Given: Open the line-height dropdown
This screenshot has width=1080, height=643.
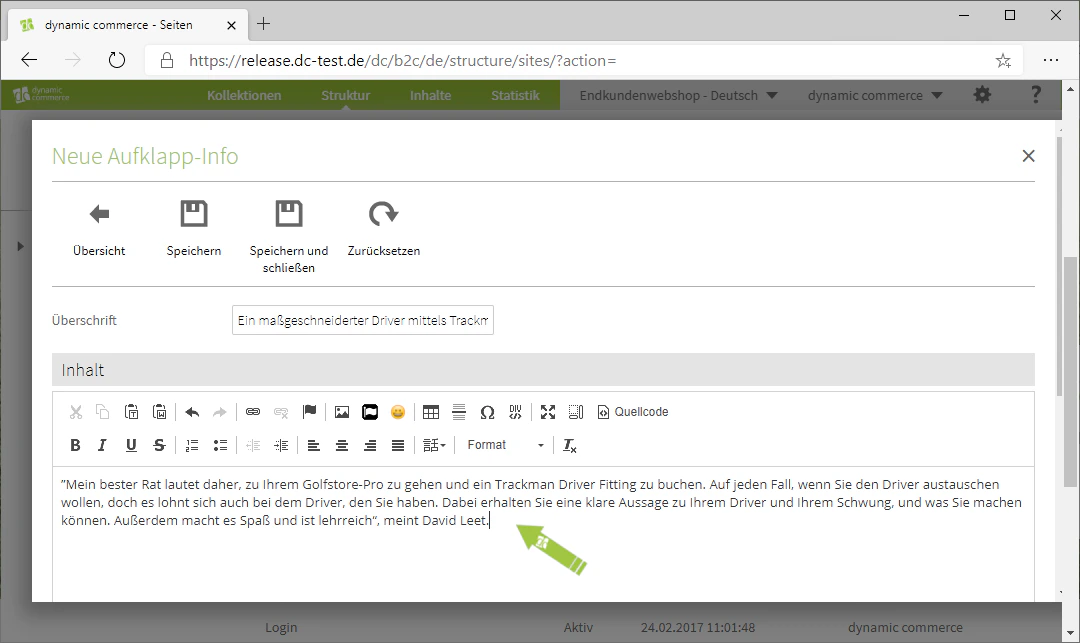Looking at the screenshot, I should tap(435, 445).
